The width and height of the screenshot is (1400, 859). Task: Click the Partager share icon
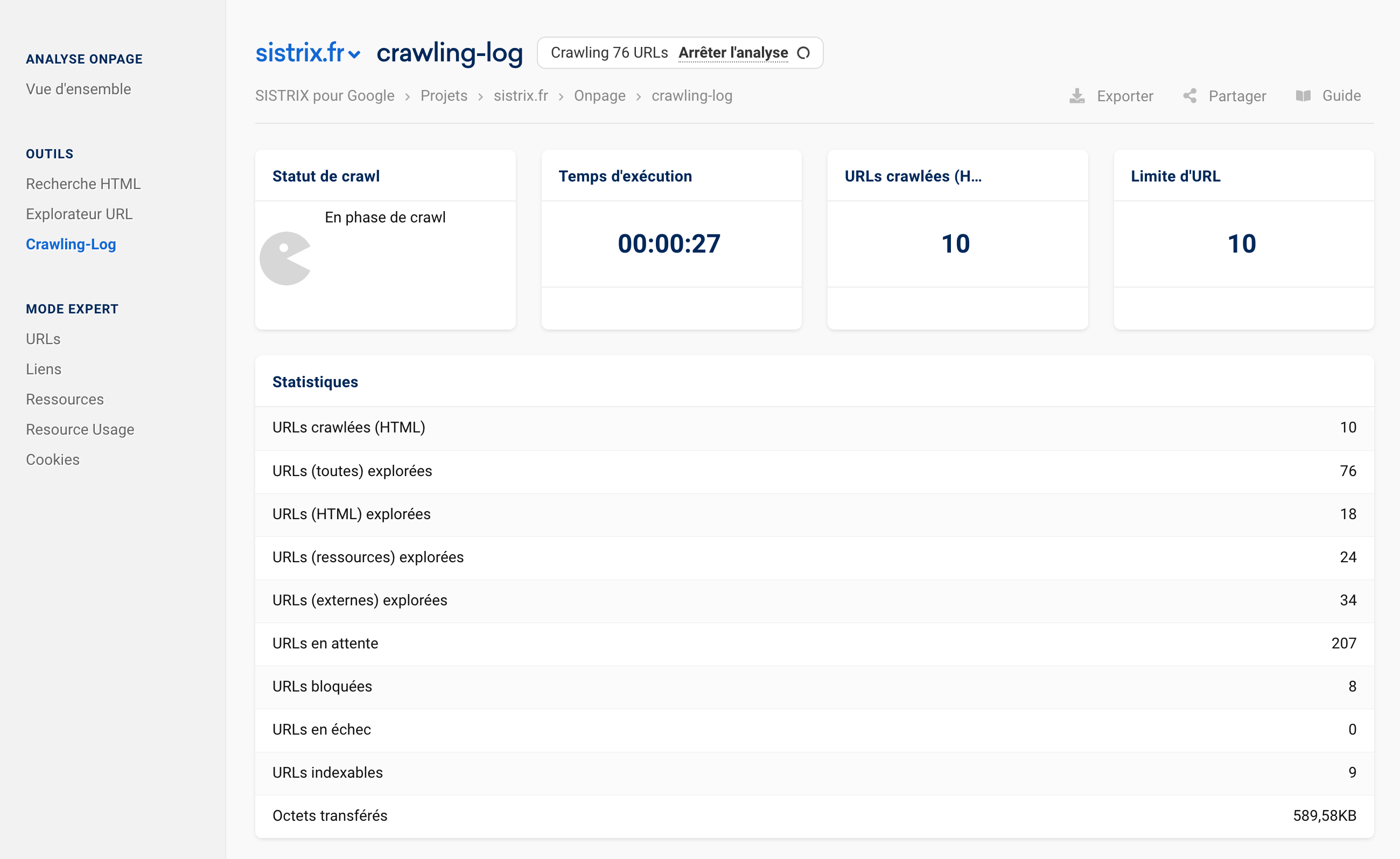pyautogui.click(x=1190, y=96)
